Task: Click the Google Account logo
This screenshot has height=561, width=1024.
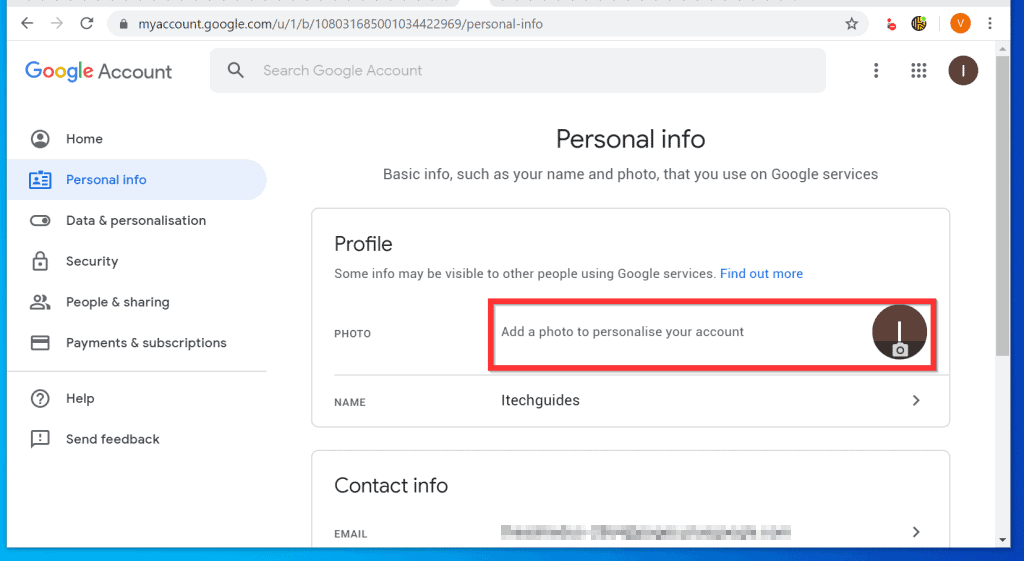Action: [x=99, y=71]
